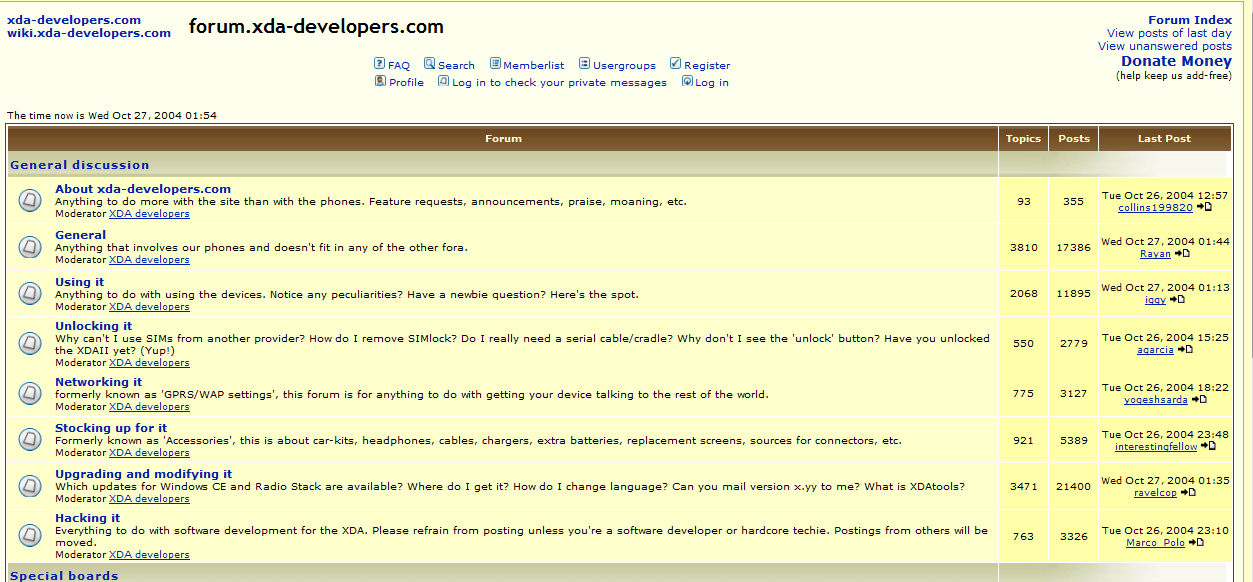1253x582 pixels.
Task: Click post count 17386 for General
Action: coord(1073,247)
